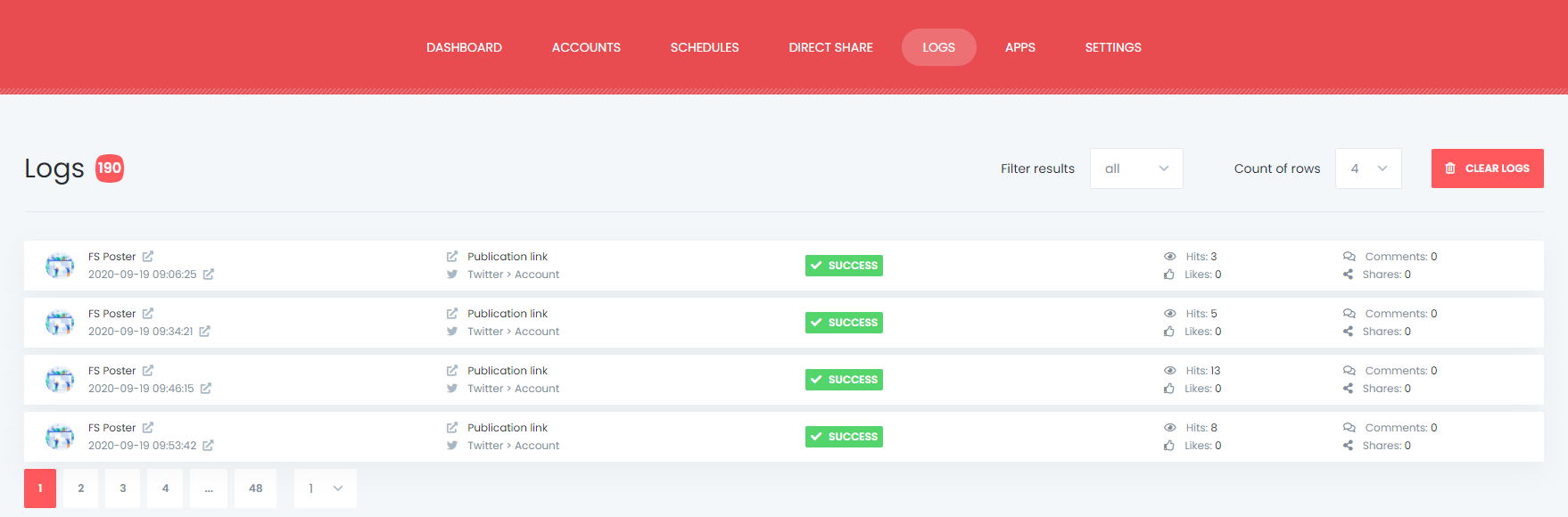Click the 190 logs count badge
The width and height of the screenshot is (1568, 517).
110,168
